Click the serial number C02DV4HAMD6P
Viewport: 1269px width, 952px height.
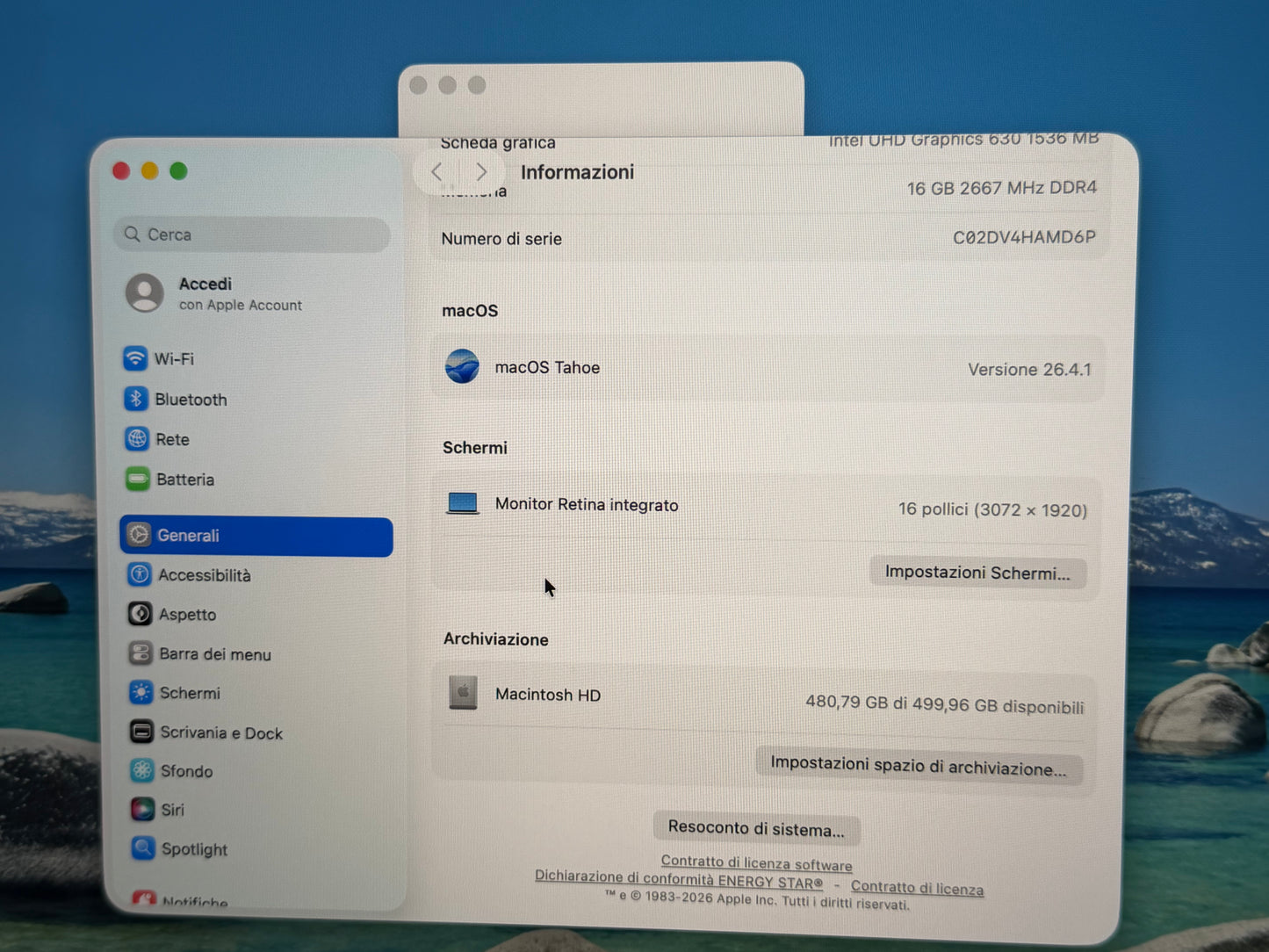1024,237
